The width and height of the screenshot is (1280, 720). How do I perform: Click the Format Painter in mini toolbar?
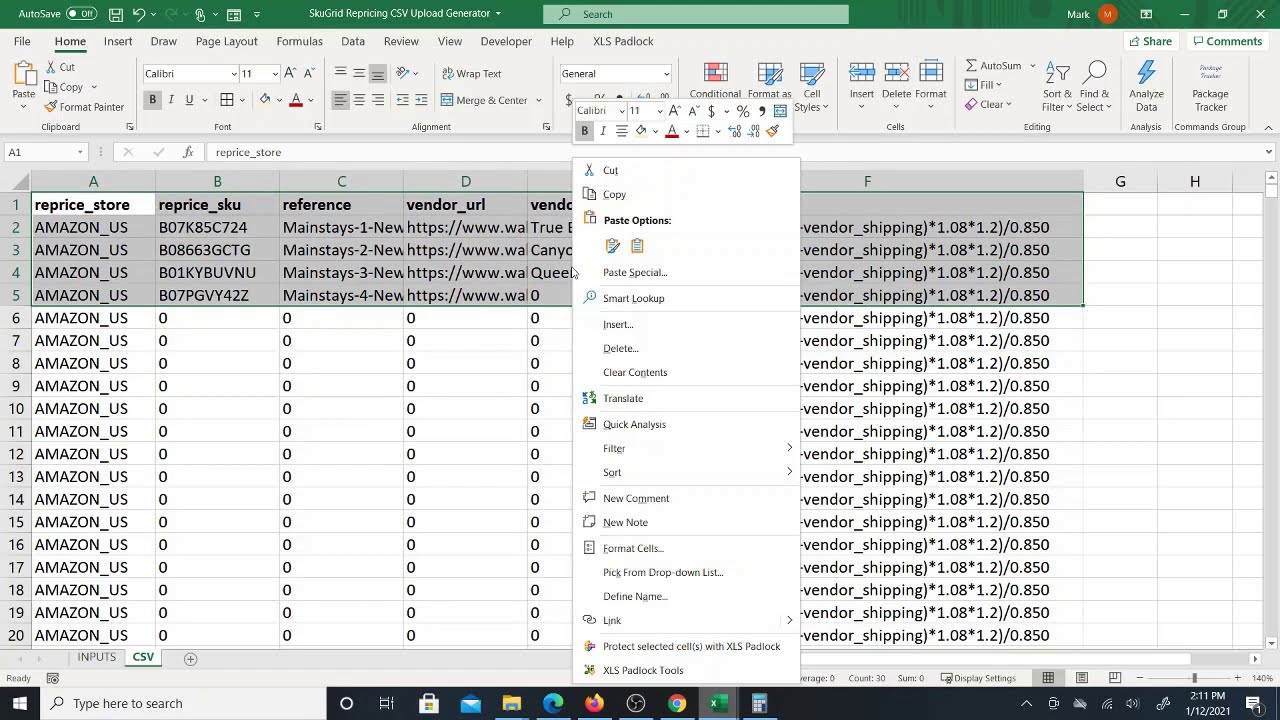click(772, 131)
